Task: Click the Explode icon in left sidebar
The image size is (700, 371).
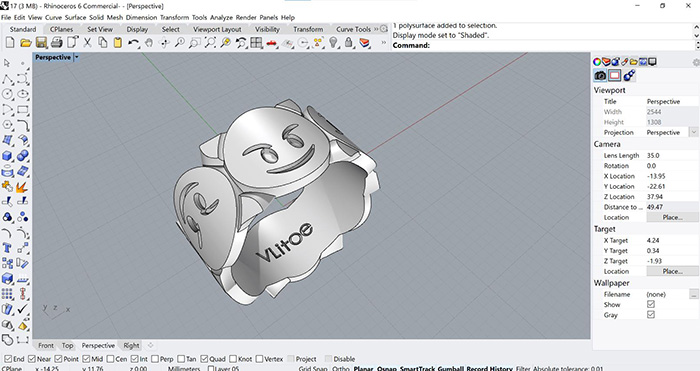Action: click(x=22, y=186)
